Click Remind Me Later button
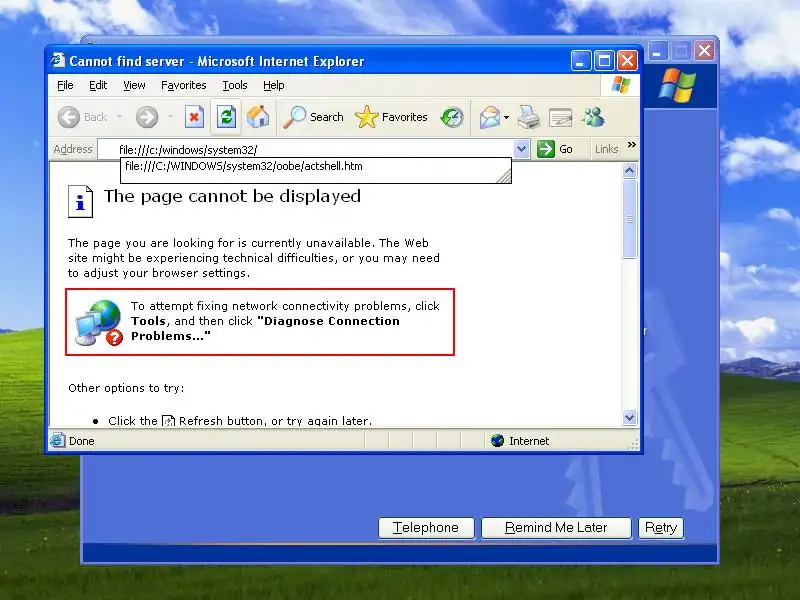 click(x=556, y=528)
